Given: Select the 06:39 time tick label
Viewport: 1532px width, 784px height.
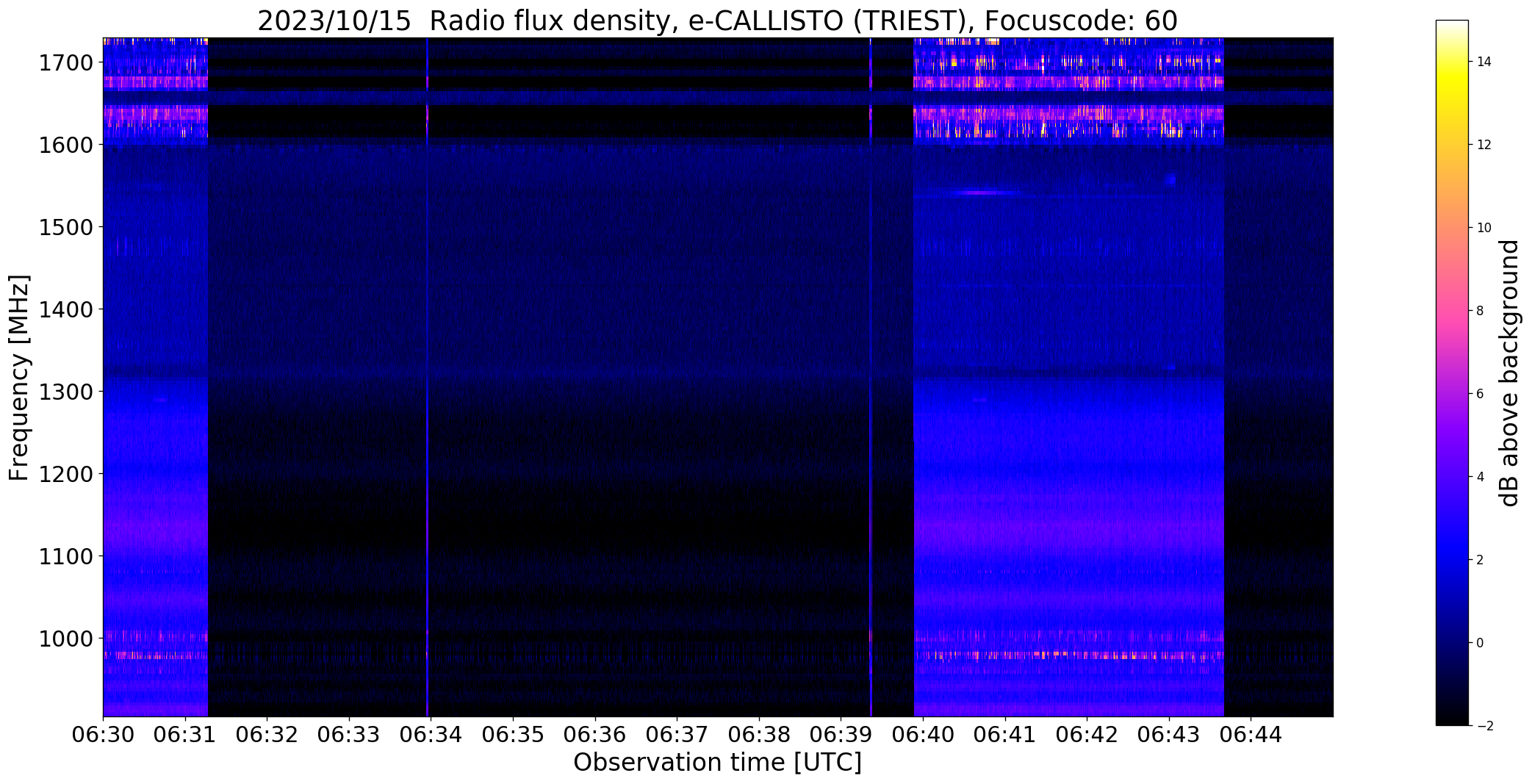Looking at the screenshot, I should coord(841,734).
